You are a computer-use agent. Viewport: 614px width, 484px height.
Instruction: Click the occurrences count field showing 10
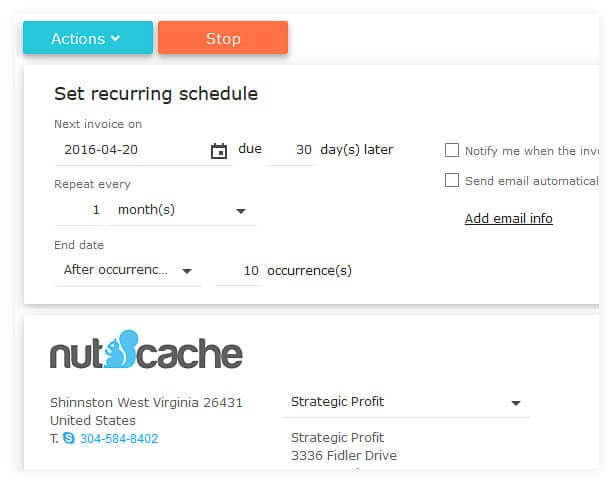pyautogui.click(x=238, y=271)
